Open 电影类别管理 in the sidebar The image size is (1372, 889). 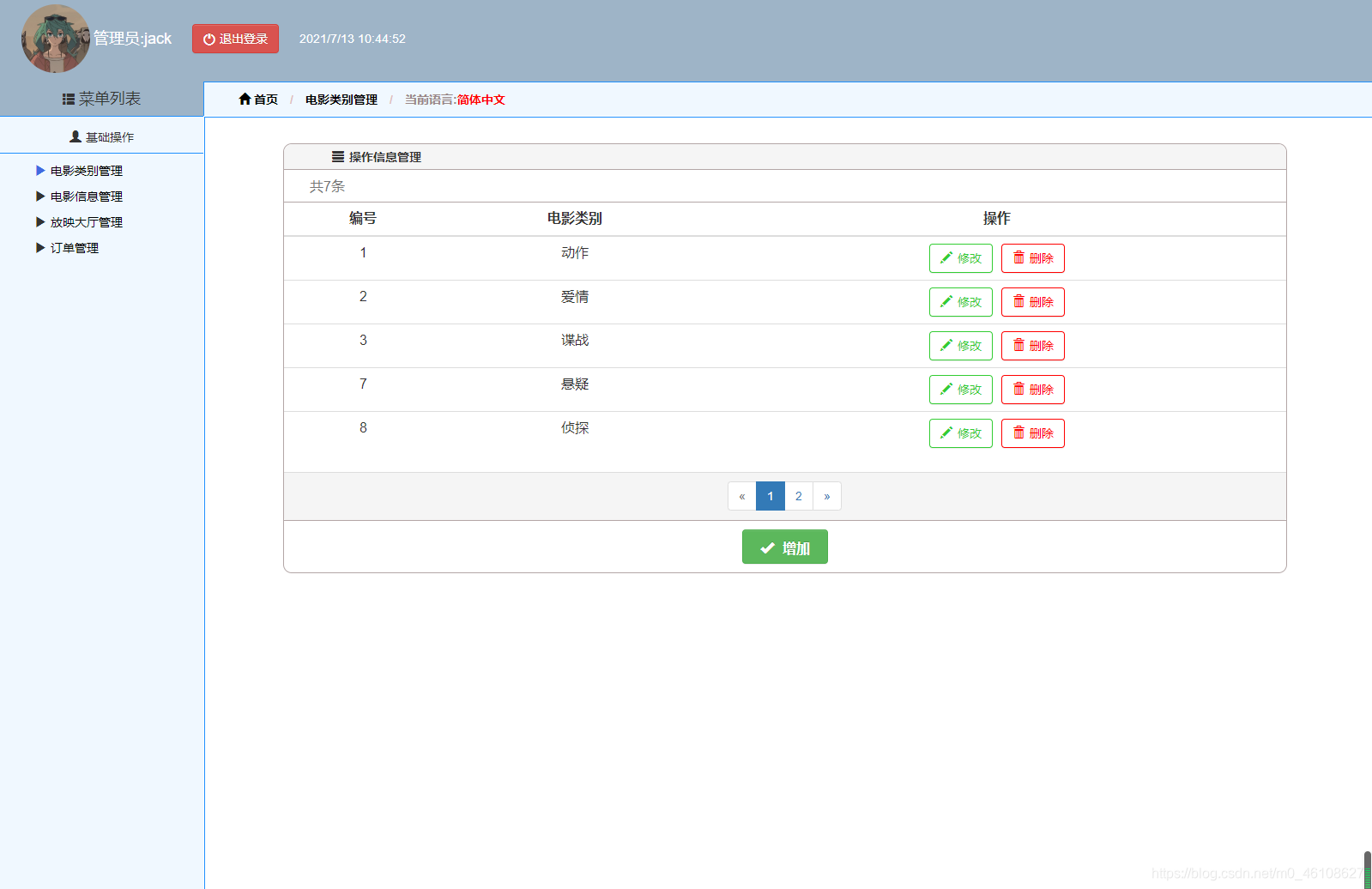(87, 171)
